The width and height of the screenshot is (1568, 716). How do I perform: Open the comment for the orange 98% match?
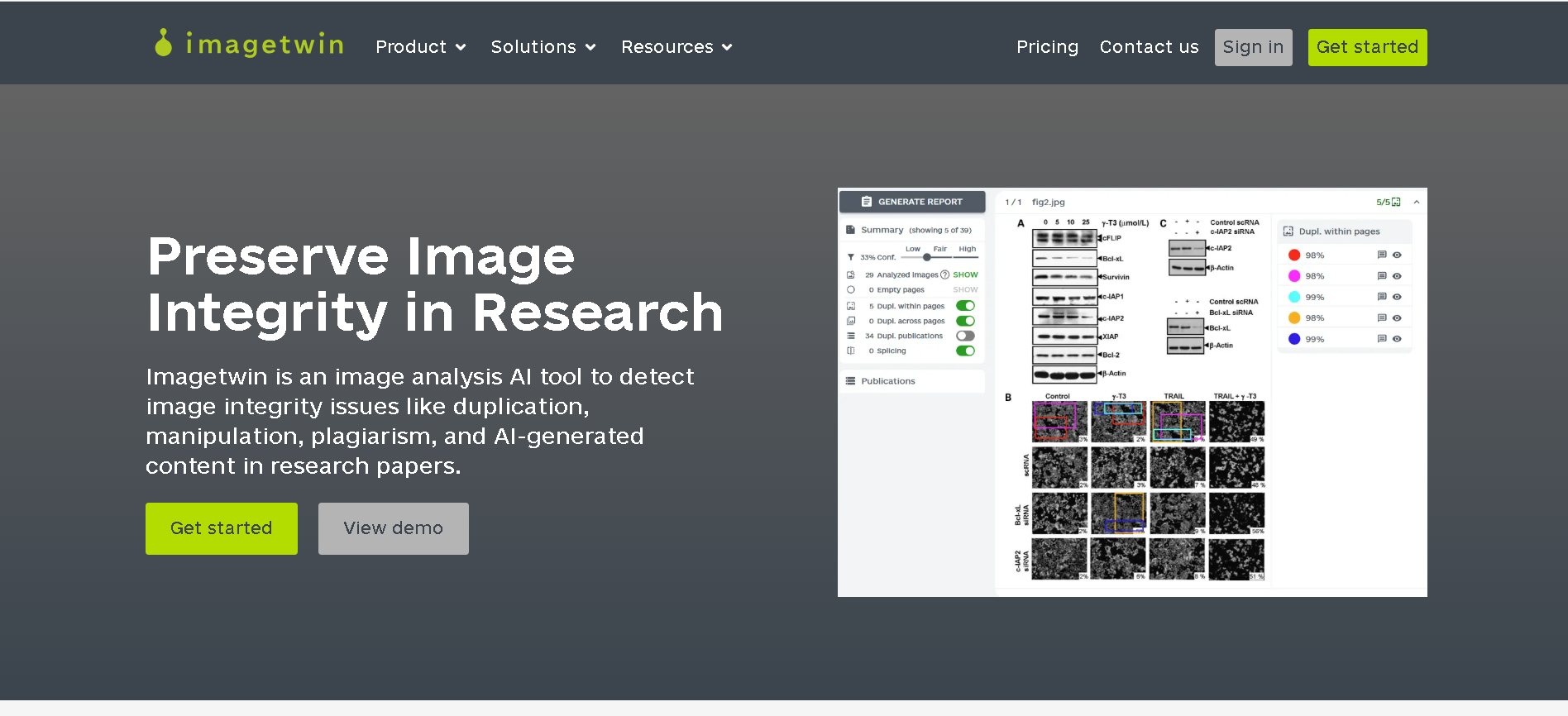1382,317
